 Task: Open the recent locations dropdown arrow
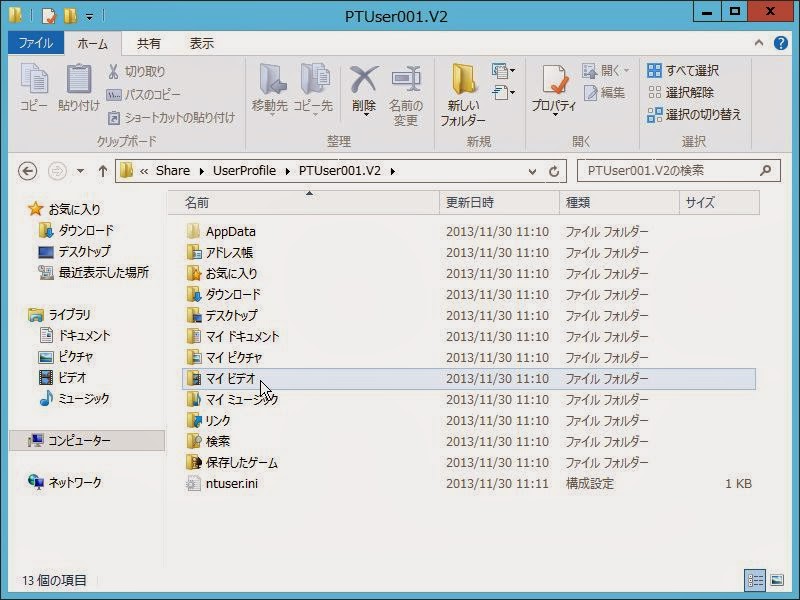coord(80,171)
